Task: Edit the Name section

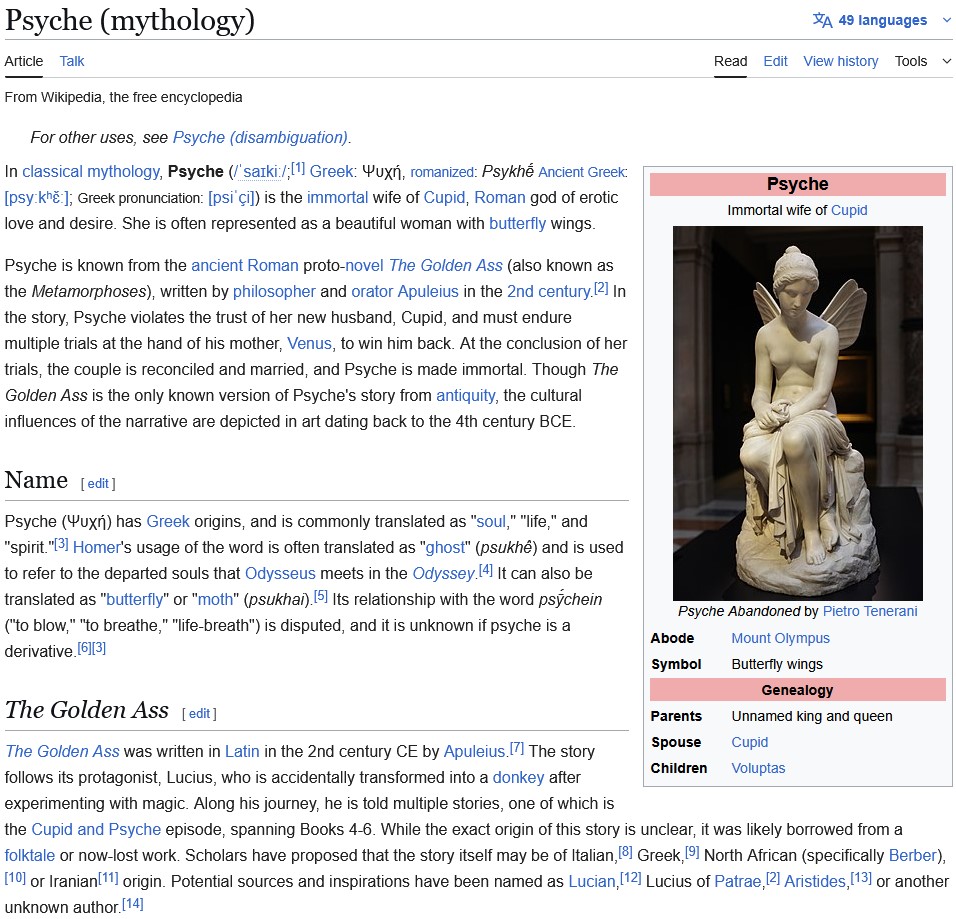Action: pyautogui.click(x=98, y=484)
